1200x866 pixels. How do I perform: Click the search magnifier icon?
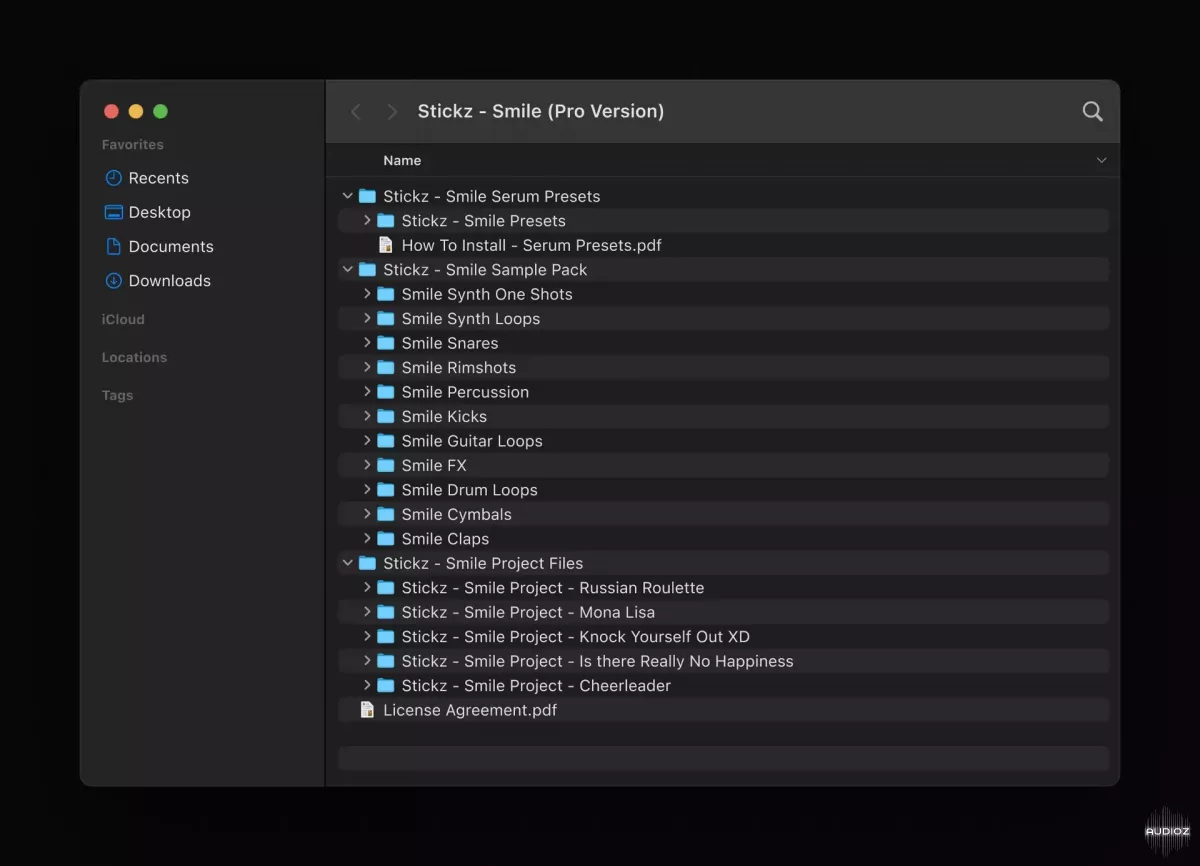coord(1093,111)
